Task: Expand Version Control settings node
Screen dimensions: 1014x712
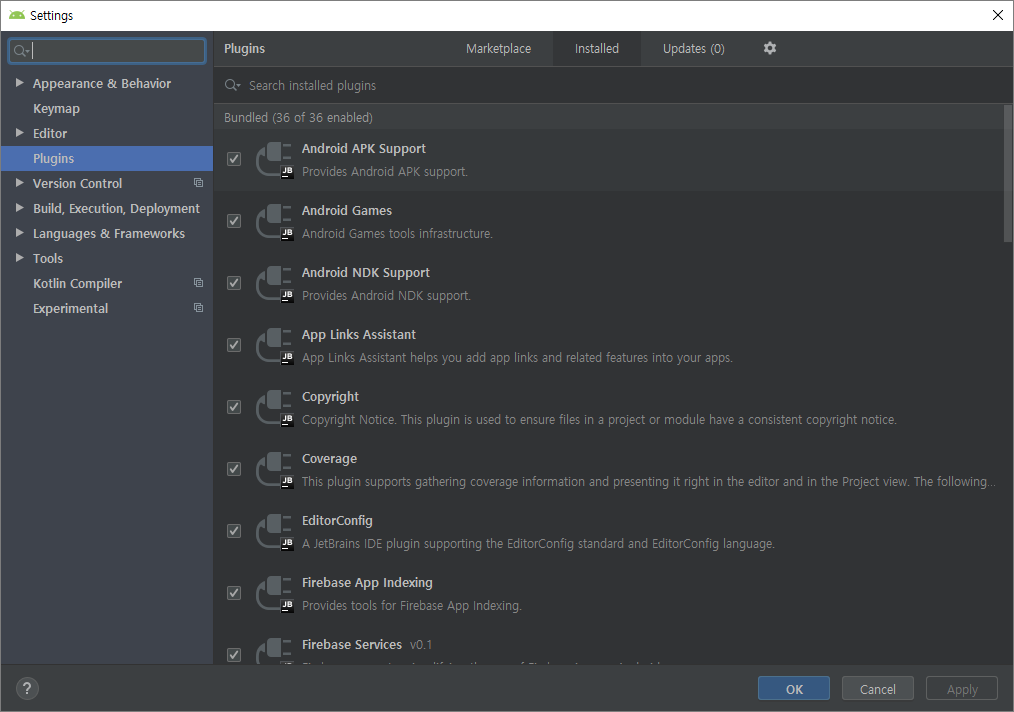Action: pos(19,183)
